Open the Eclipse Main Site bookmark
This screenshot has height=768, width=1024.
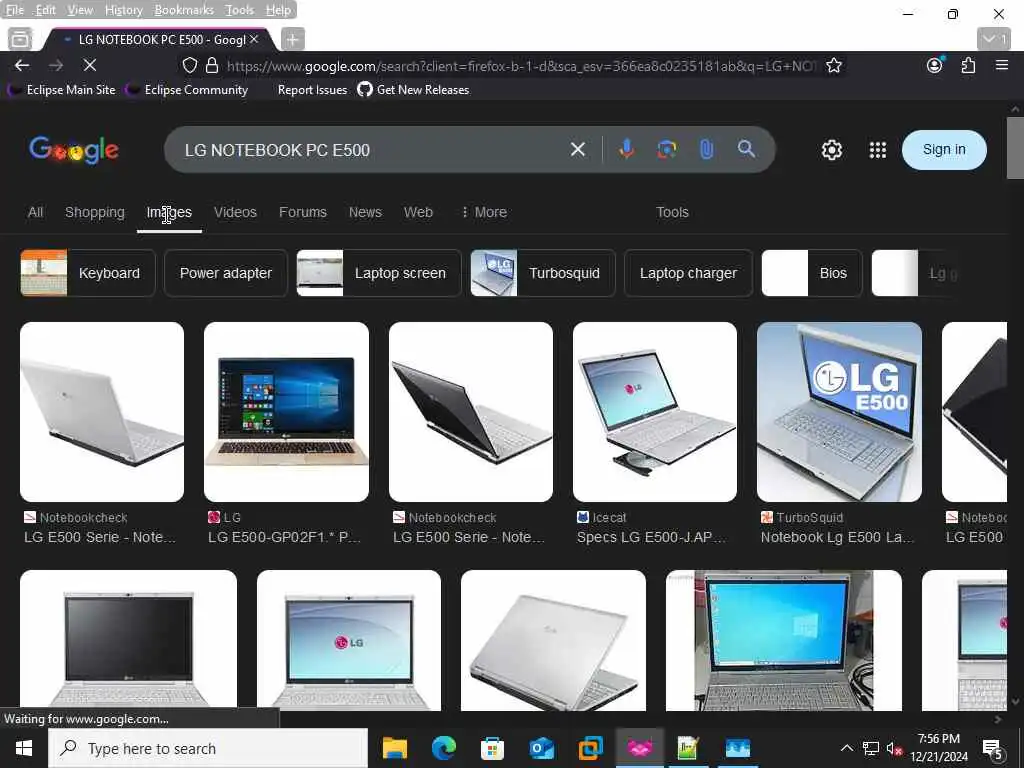pos(63,90)
